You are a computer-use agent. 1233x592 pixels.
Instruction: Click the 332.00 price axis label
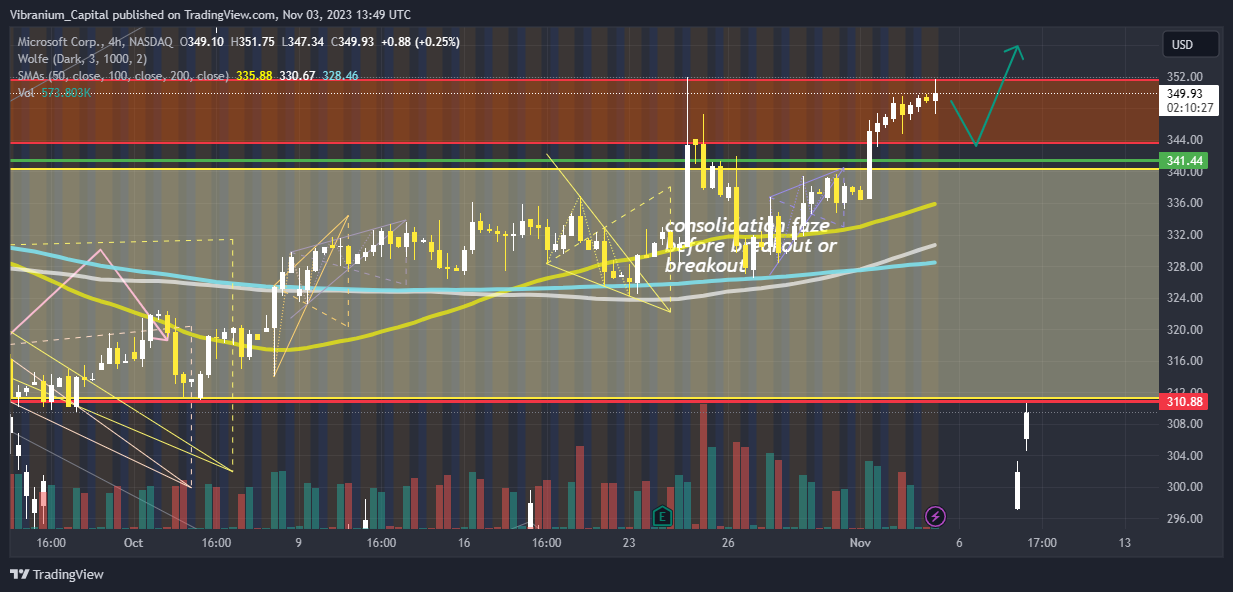[x=1184, y=234]
